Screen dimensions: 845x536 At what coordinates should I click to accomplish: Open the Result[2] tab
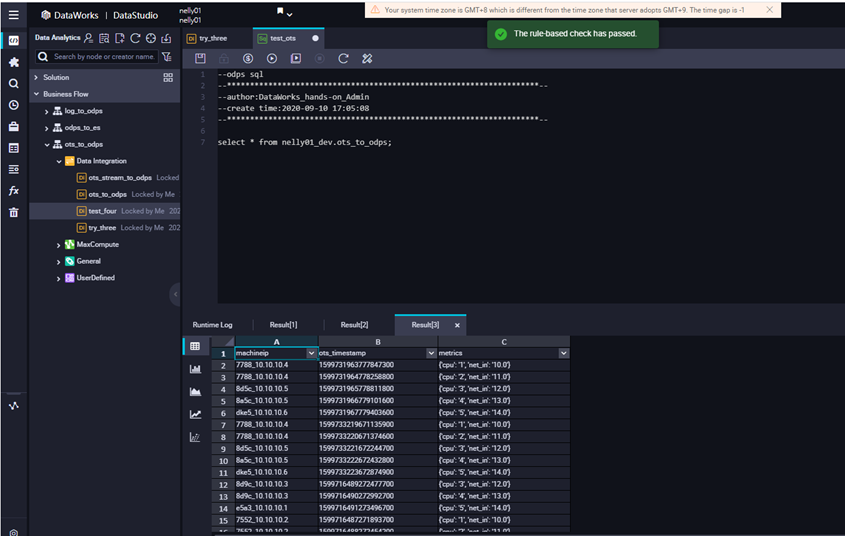(x=354, y=325)
